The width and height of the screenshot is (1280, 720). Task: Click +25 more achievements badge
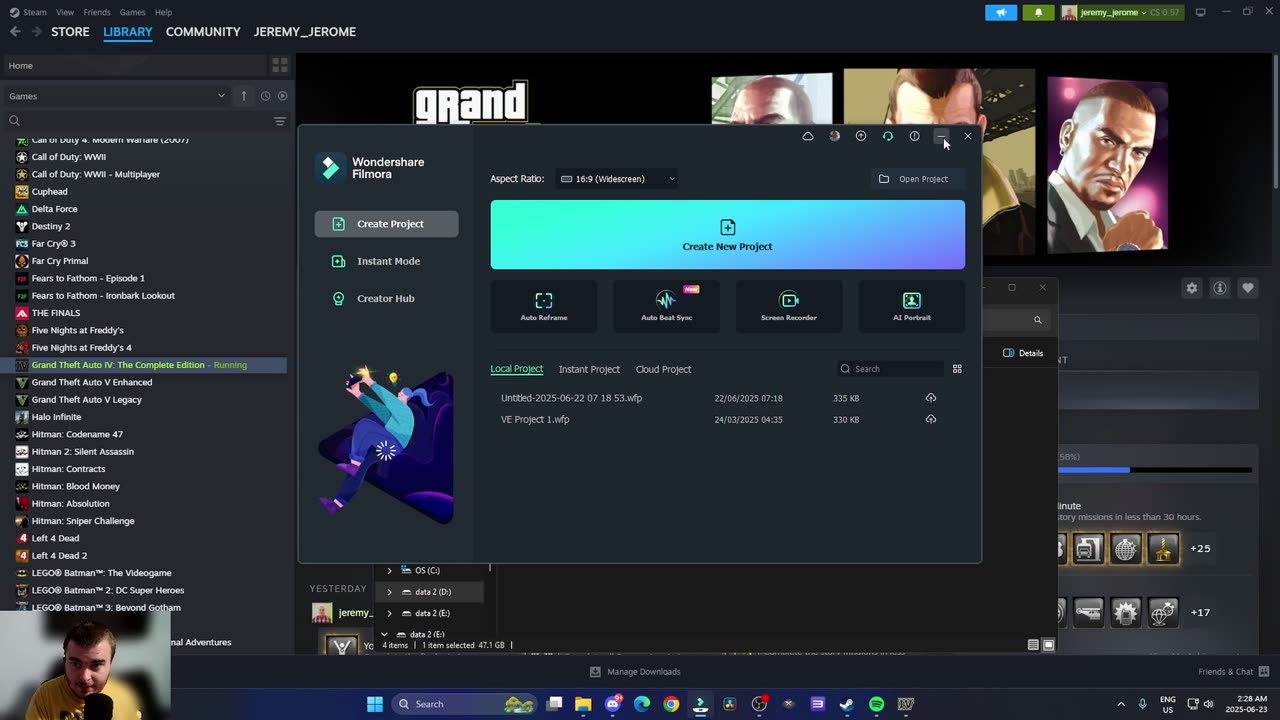[x=1200, y=548]
